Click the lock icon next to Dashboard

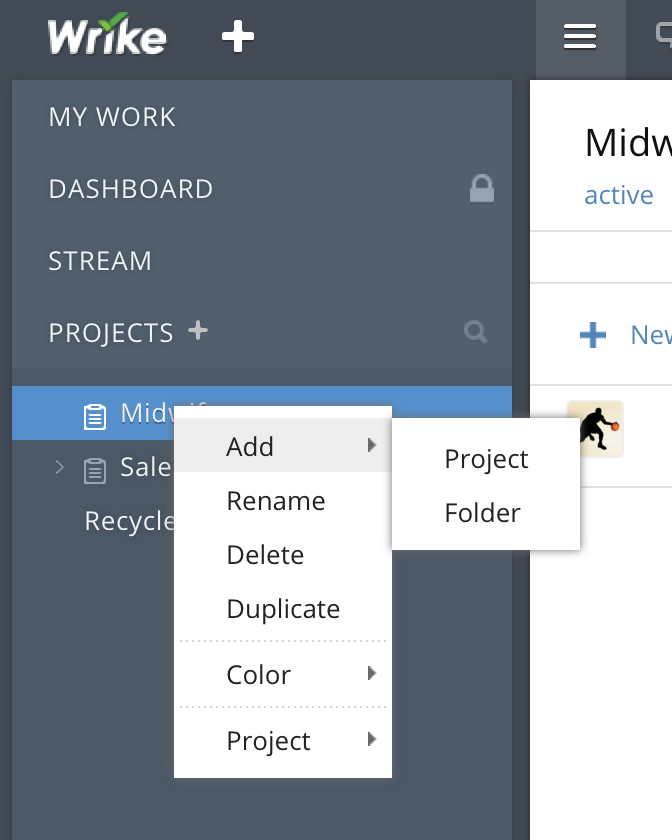(x=482, y=188)
